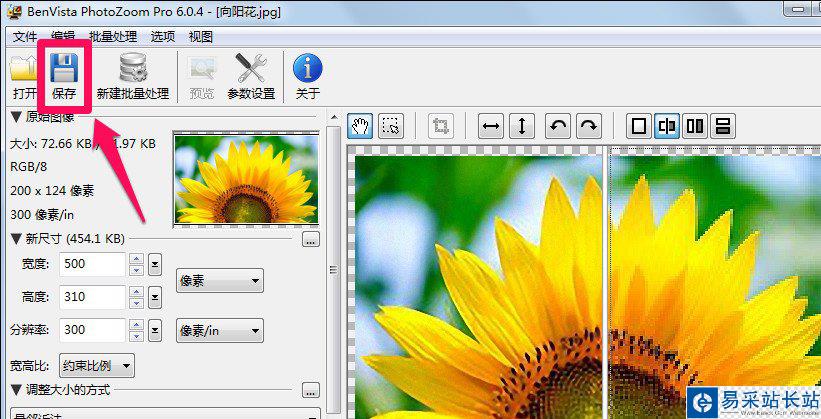Click the ... button beside 调整大小的方式
Image resolution: width=821 pixels, height=419 pixels.
[311, 390]
